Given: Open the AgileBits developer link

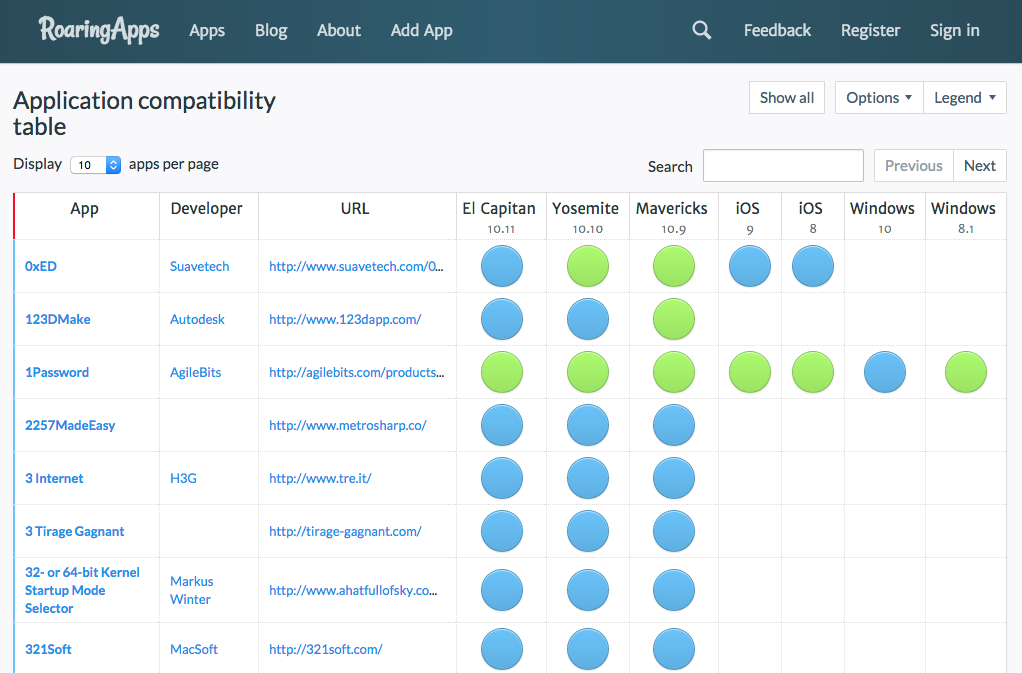Looking at the screenshot, I should pos(196,372).
